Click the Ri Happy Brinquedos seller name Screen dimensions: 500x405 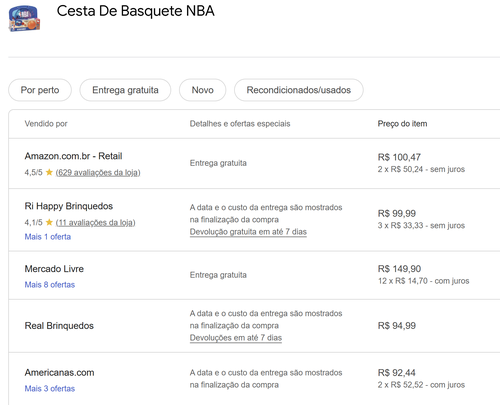[x=69, y=206]
